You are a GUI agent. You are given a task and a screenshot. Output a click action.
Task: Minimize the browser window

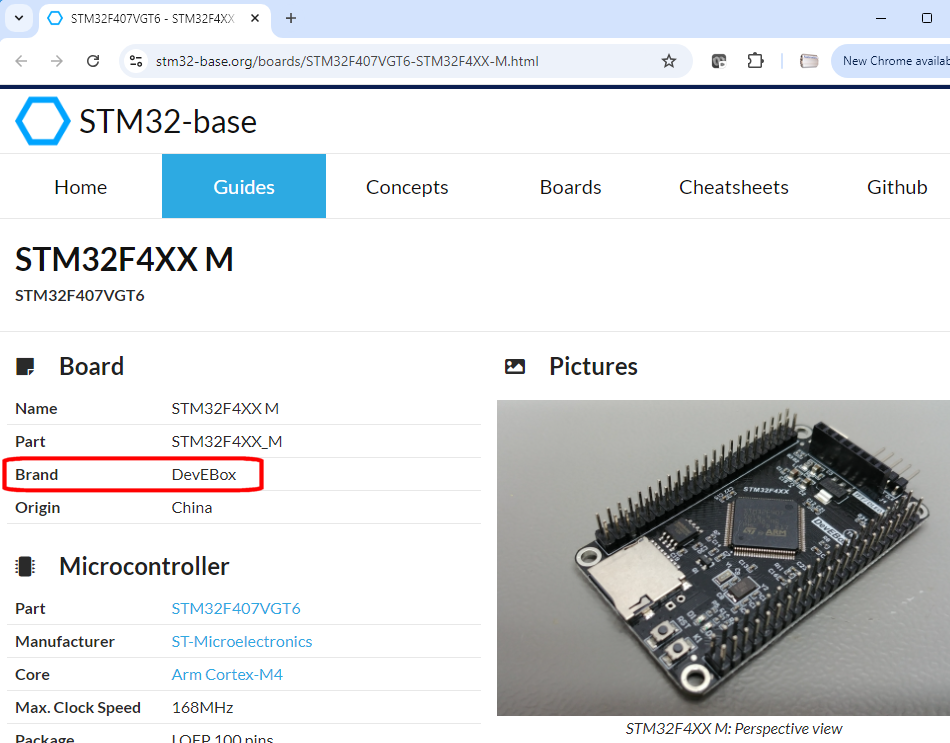pyautogui.click(x=881, y=18)
